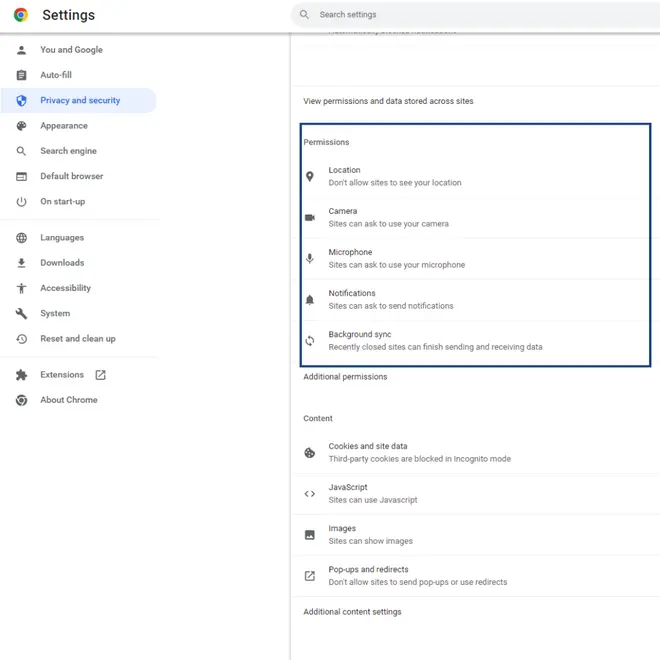
Task: Click the Location pin icon
Action: [x=310, y=176]
